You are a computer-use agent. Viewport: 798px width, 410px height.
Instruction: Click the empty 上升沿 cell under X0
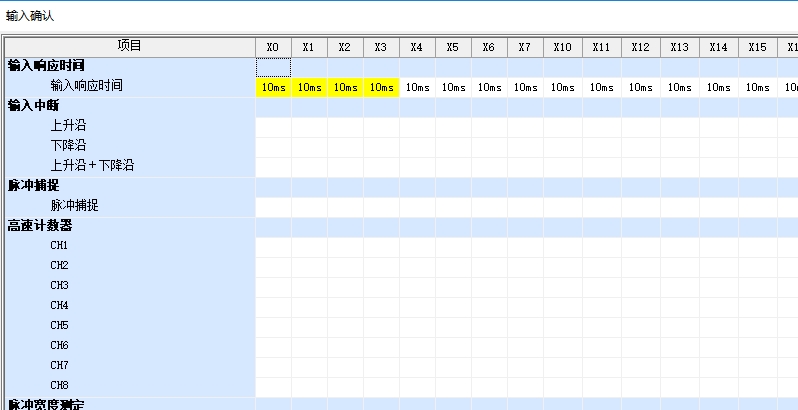[x=273, y=127]
